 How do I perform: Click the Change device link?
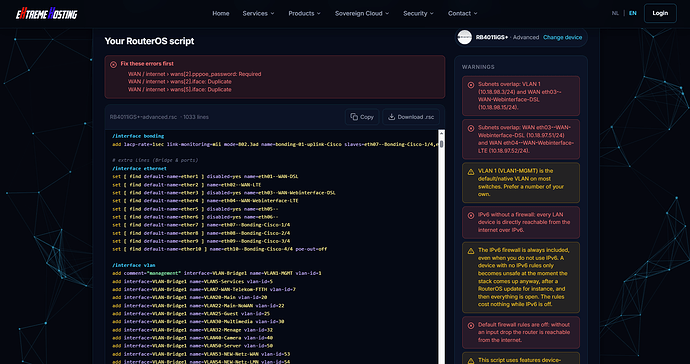(x=562, y=37)
